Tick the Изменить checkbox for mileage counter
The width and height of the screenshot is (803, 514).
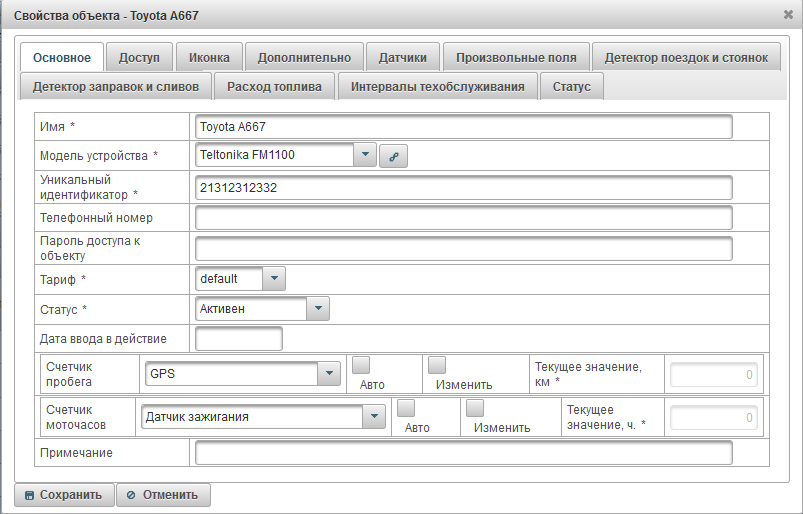(x=437, y=365)
